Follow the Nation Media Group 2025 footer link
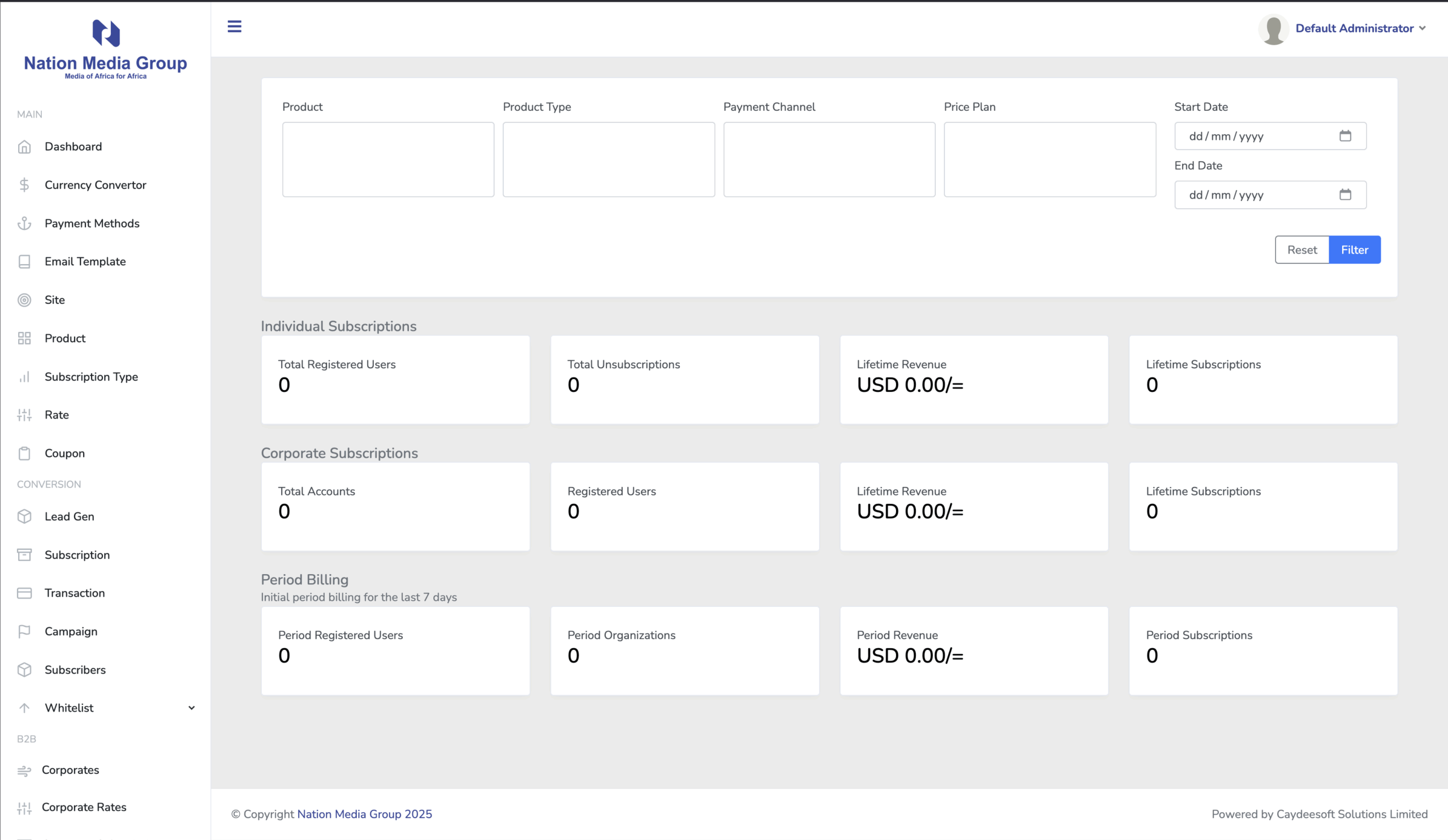 (x=364, y=814)
